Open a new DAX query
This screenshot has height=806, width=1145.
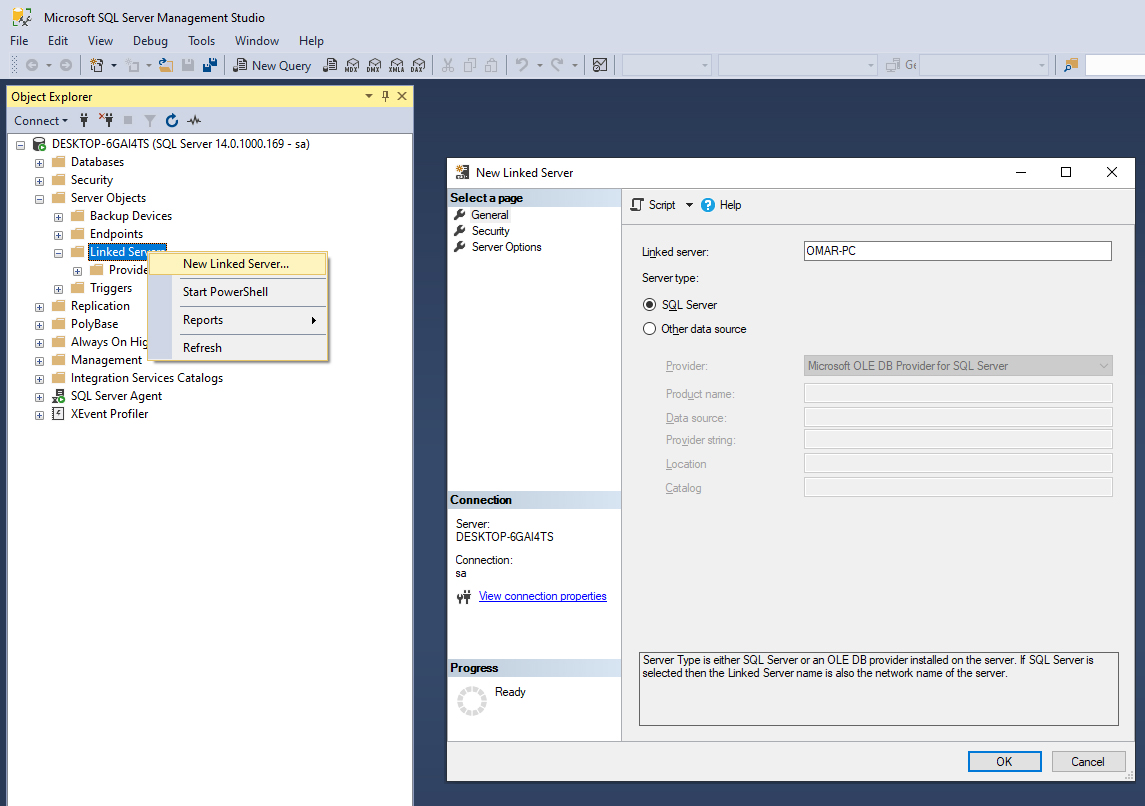click(418, 66)
